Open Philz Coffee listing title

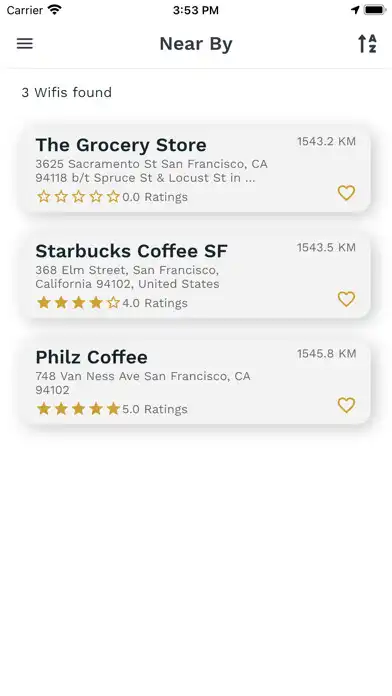[91, 357]
